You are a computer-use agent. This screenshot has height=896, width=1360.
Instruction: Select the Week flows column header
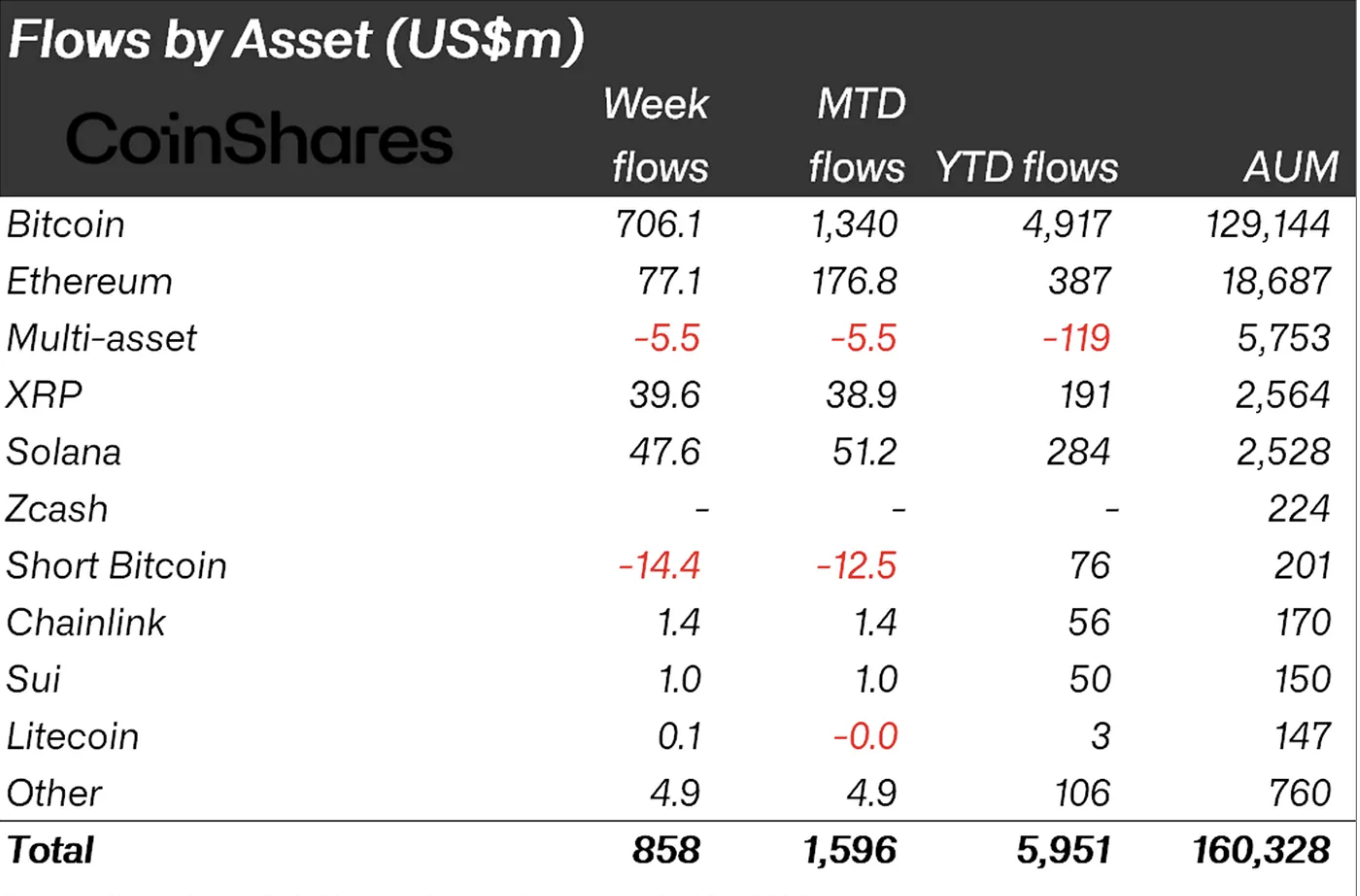[x=657, y=136]
